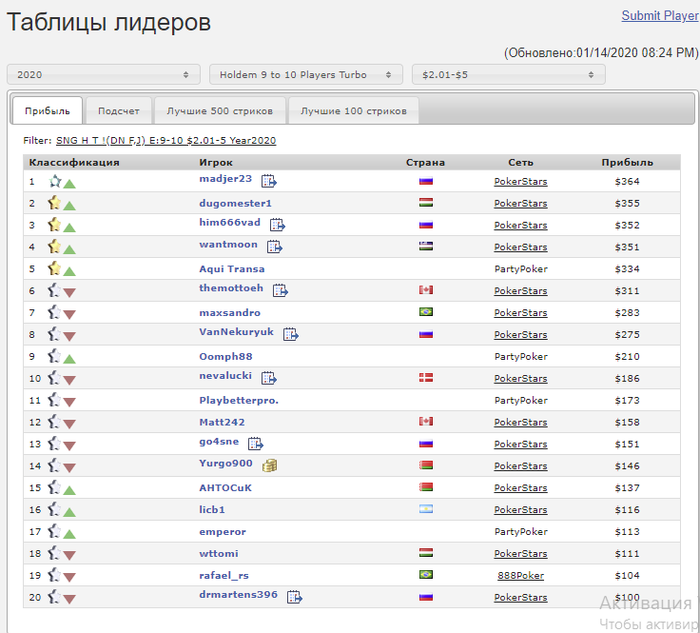Click PartyPoker text in emperor's row
This screenshot has width=700, height=633.
(521, 531)
